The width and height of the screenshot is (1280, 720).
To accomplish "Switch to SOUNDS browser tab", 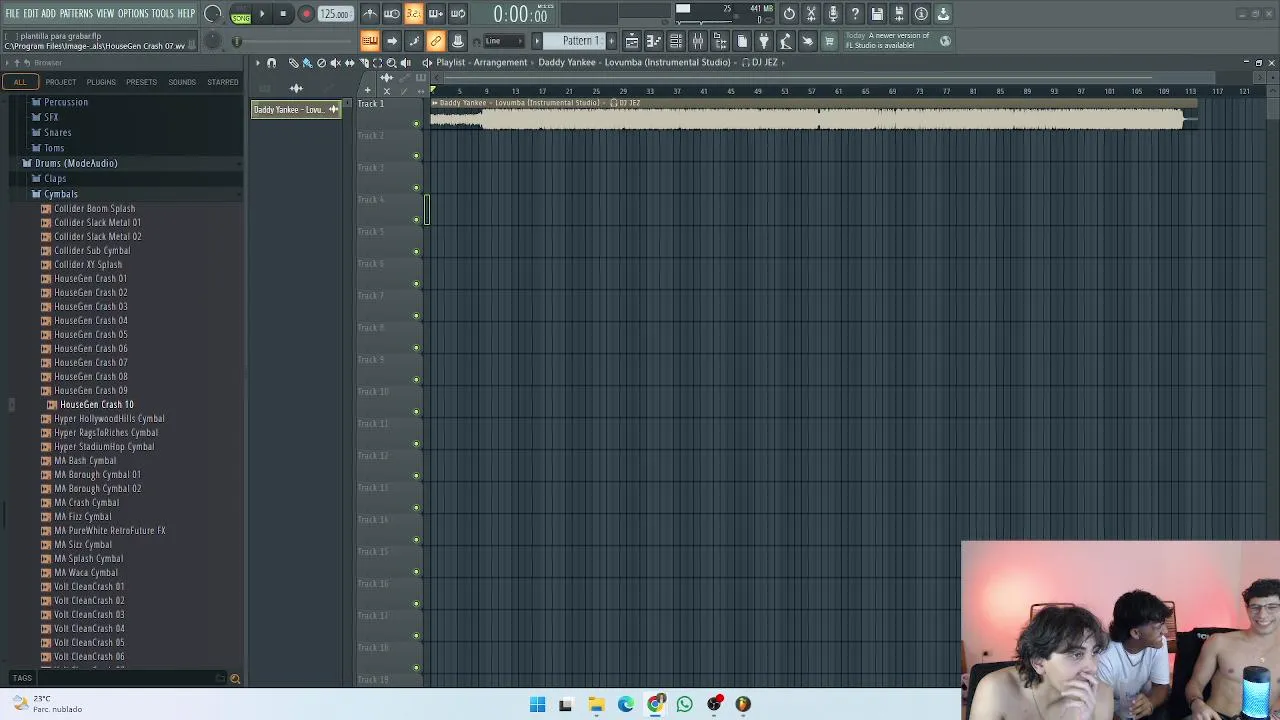I will click(x=182, y=82).
